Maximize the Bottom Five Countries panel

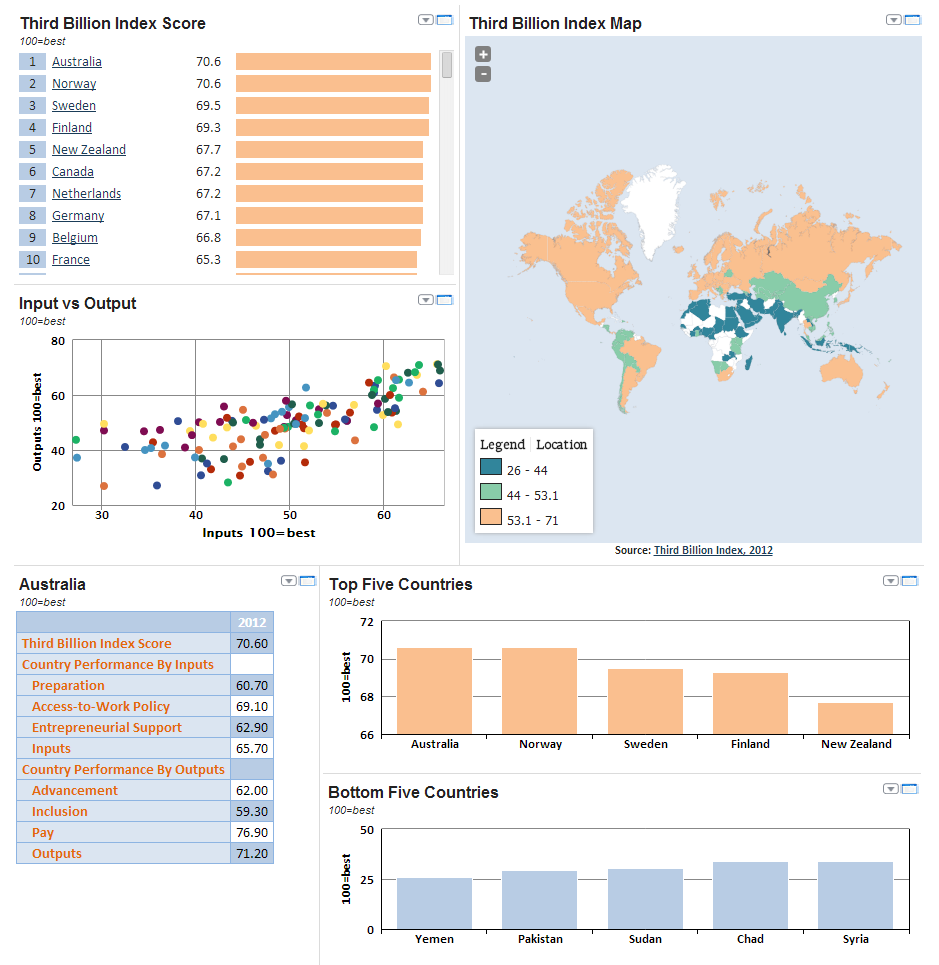910,789
